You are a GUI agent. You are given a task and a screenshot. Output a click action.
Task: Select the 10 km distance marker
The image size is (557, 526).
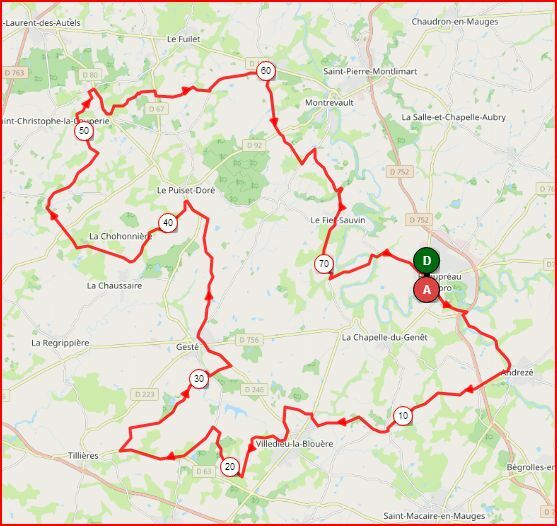(x=403, y=416)
